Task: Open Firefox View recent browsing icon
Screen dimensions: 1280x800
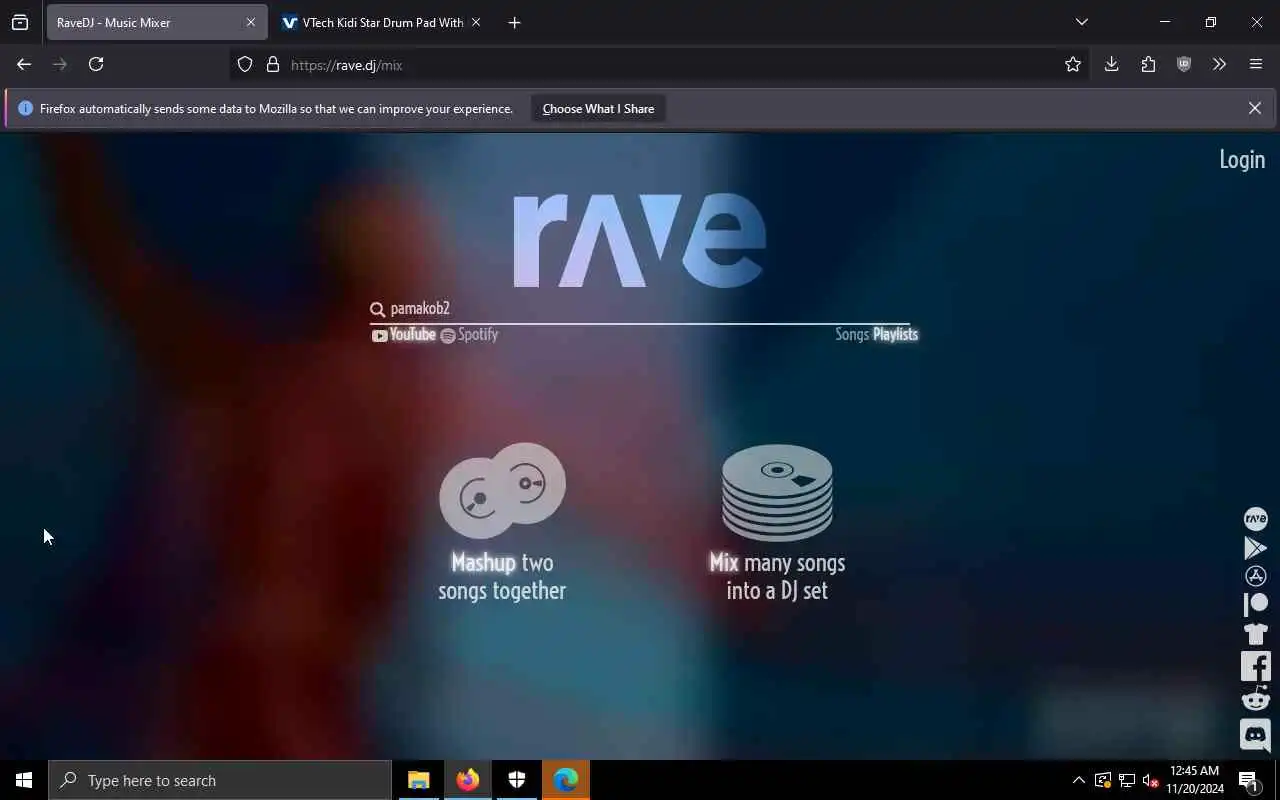Action: click(x=20, y=22)
